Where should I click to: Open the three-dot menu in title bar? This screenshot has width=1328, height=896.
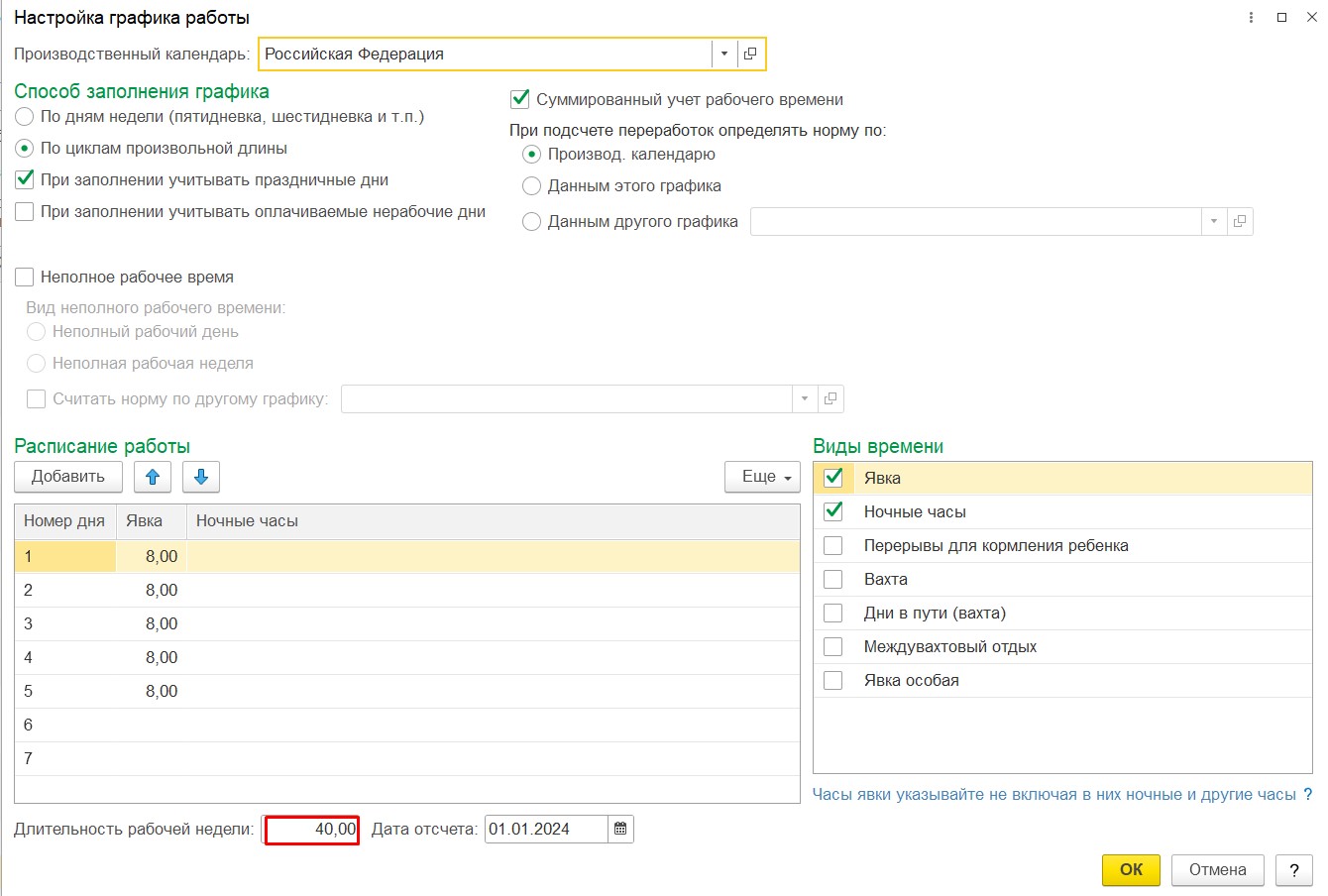pos(1252,18)
